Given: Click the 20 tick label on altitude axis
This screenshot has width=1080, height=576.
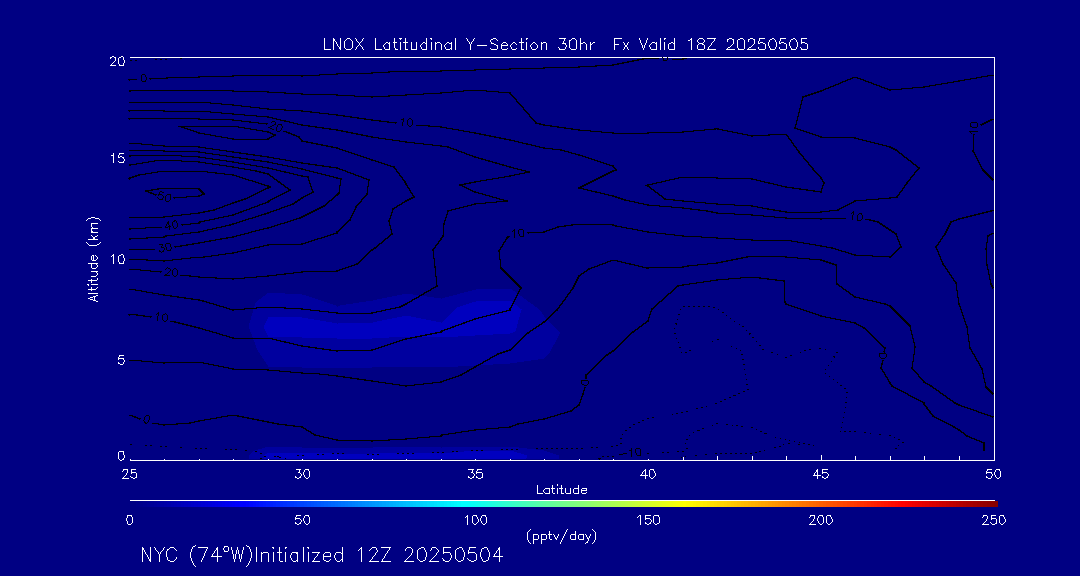Looking at the screenshot, I should click(116, 61).
